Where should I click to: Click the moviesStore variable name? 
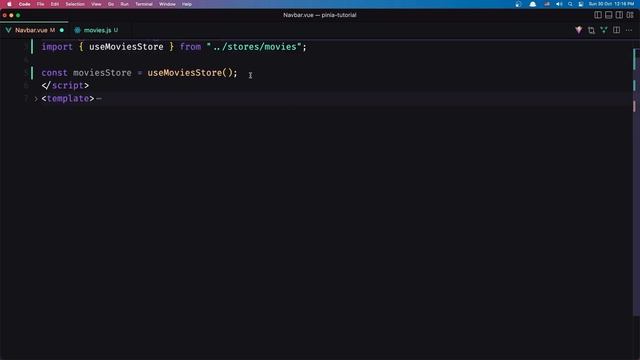tap(102, 73)
